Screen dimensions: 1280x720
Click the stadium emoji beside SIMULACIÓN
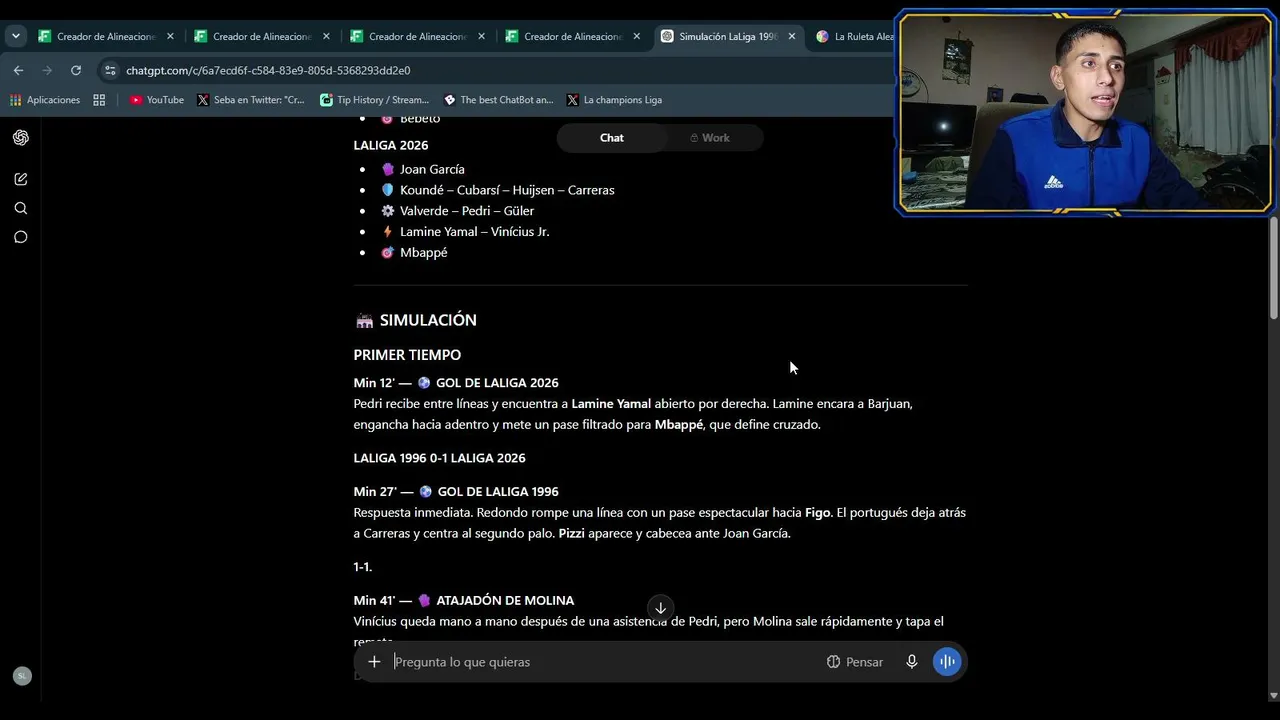364,321
